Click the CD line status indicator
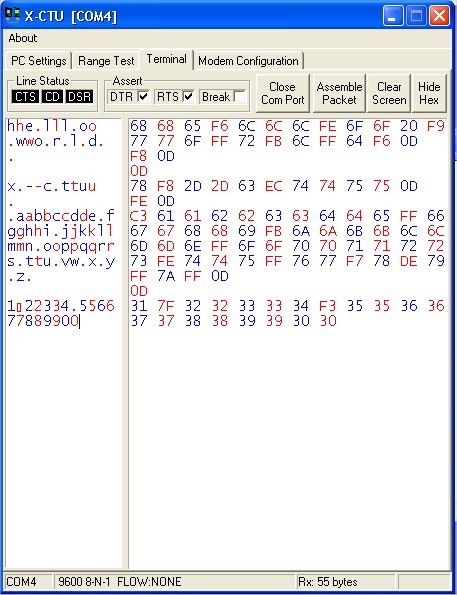This screenshot has width=457, height=595. (x=52, y=97)
